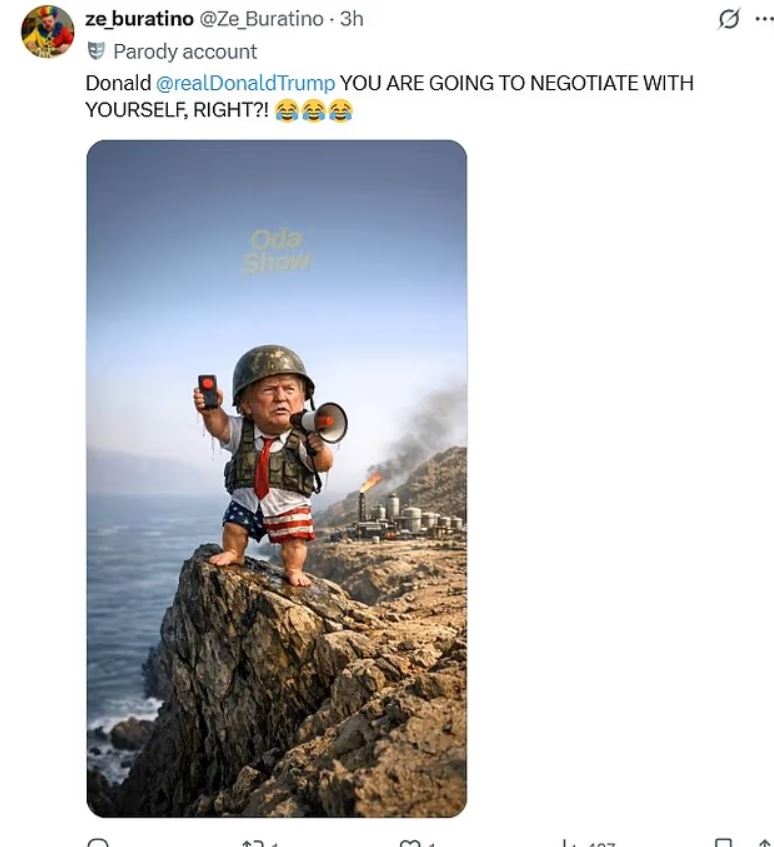Open the @Ze_Buratino handle link
The image size is (774, 847).
(x=263, y=19)
